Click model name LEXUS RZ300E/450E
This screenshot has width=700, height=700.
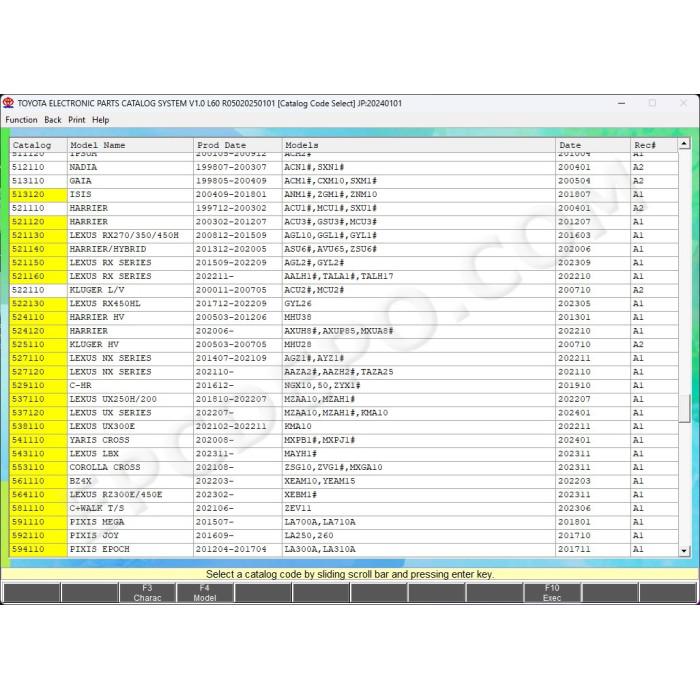[116, 495]
